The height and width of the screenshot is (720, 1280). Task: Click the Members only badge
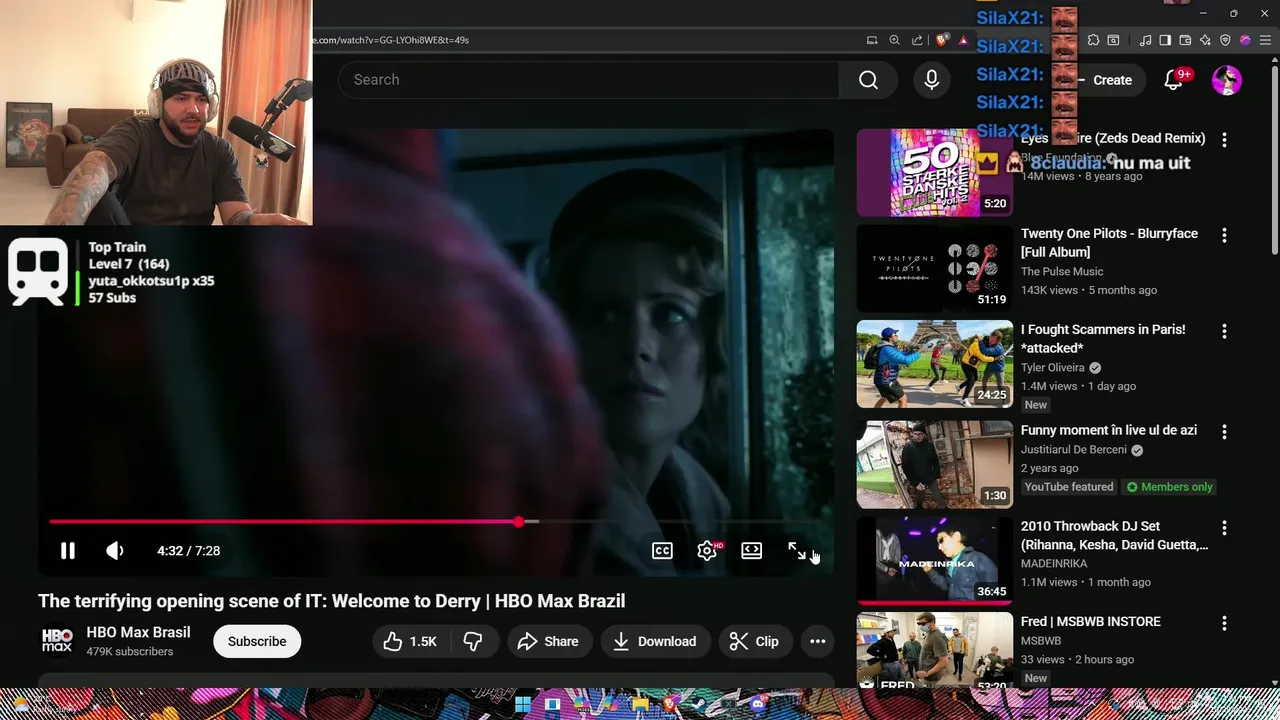click(1170, 487)
